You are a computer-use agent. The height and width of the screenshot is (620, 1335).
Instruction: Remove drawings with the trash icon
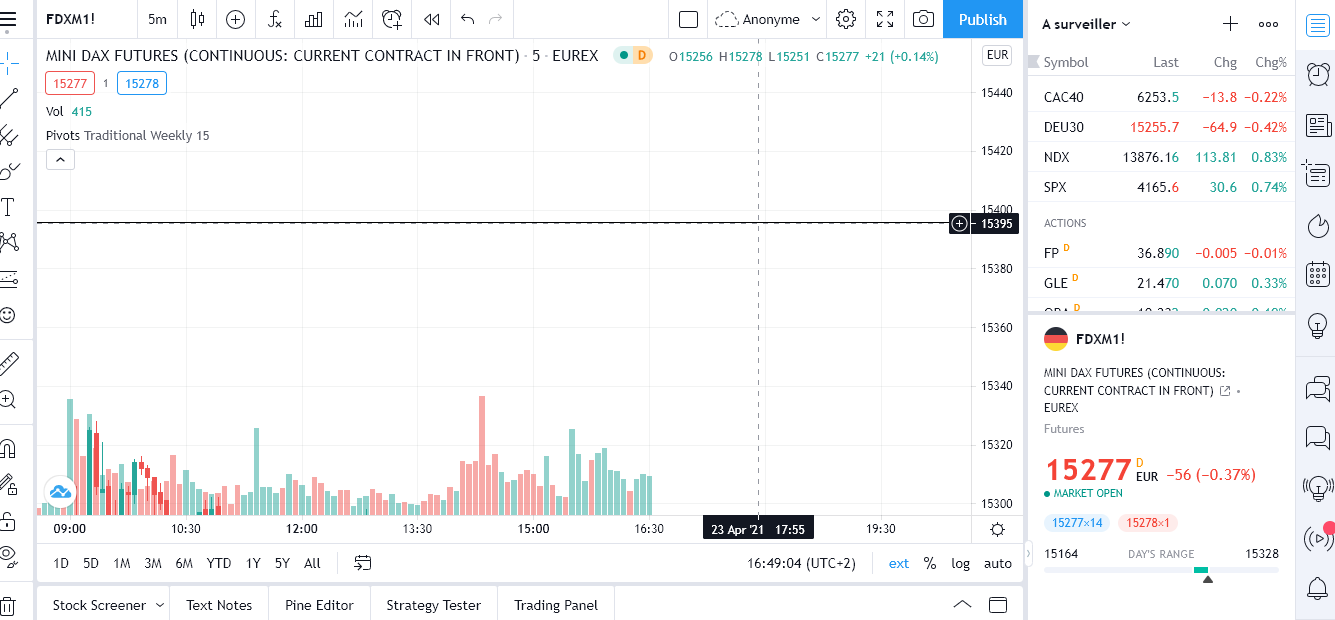coord(8,605)
